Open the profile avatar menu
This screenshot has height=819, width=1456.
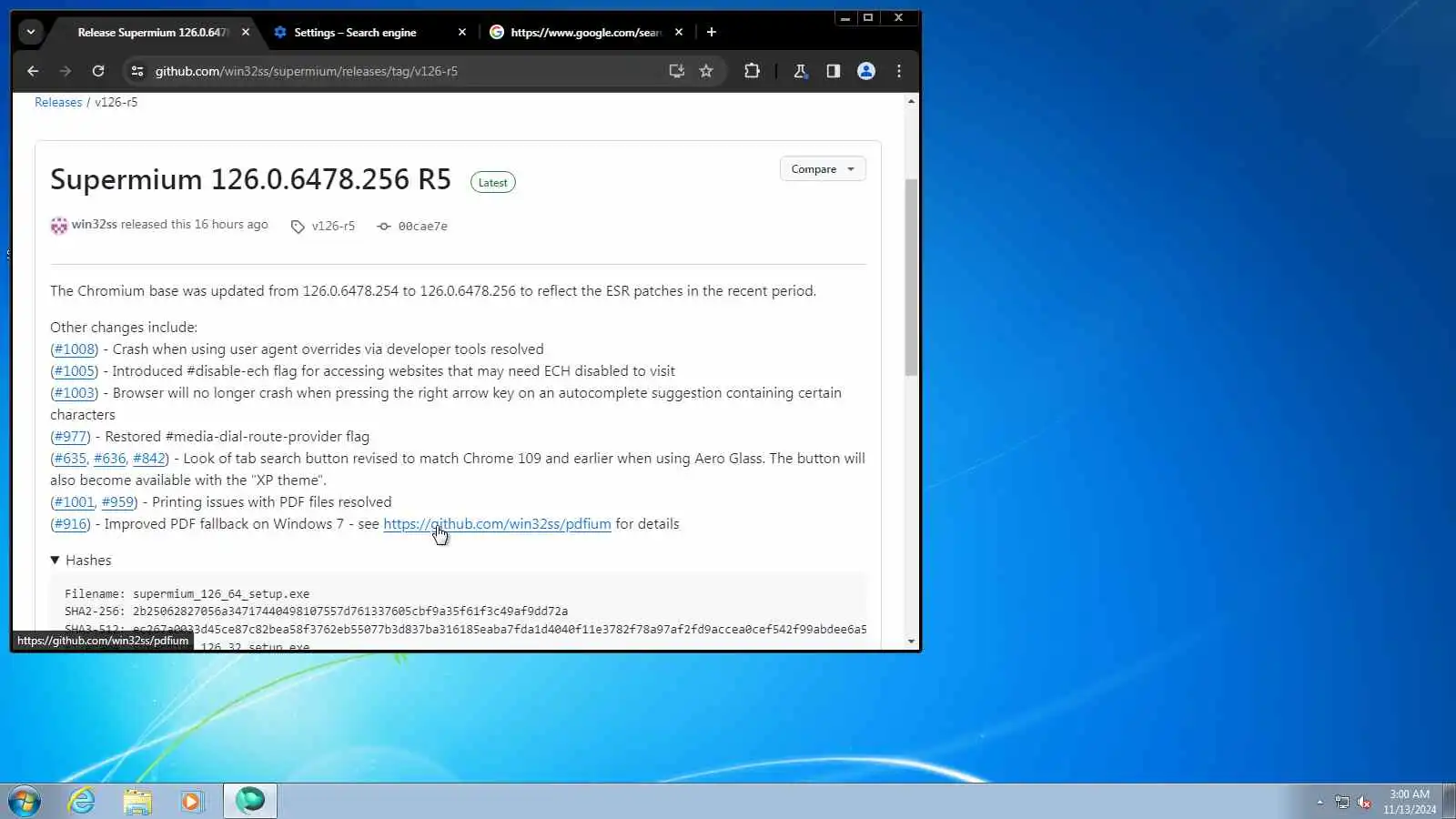(x=866, y=71)
